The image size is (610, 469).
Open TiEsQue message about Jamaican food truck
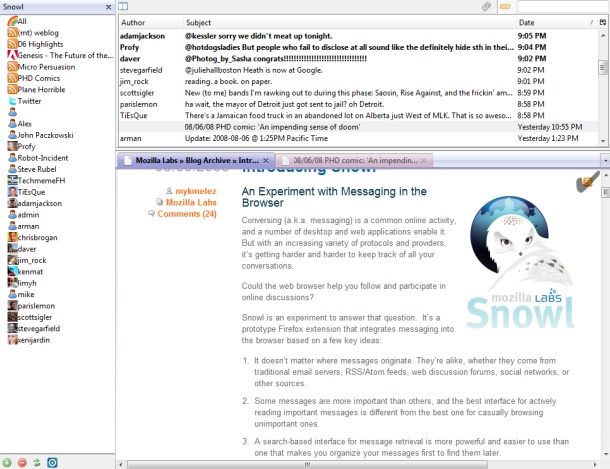(358, 116)
